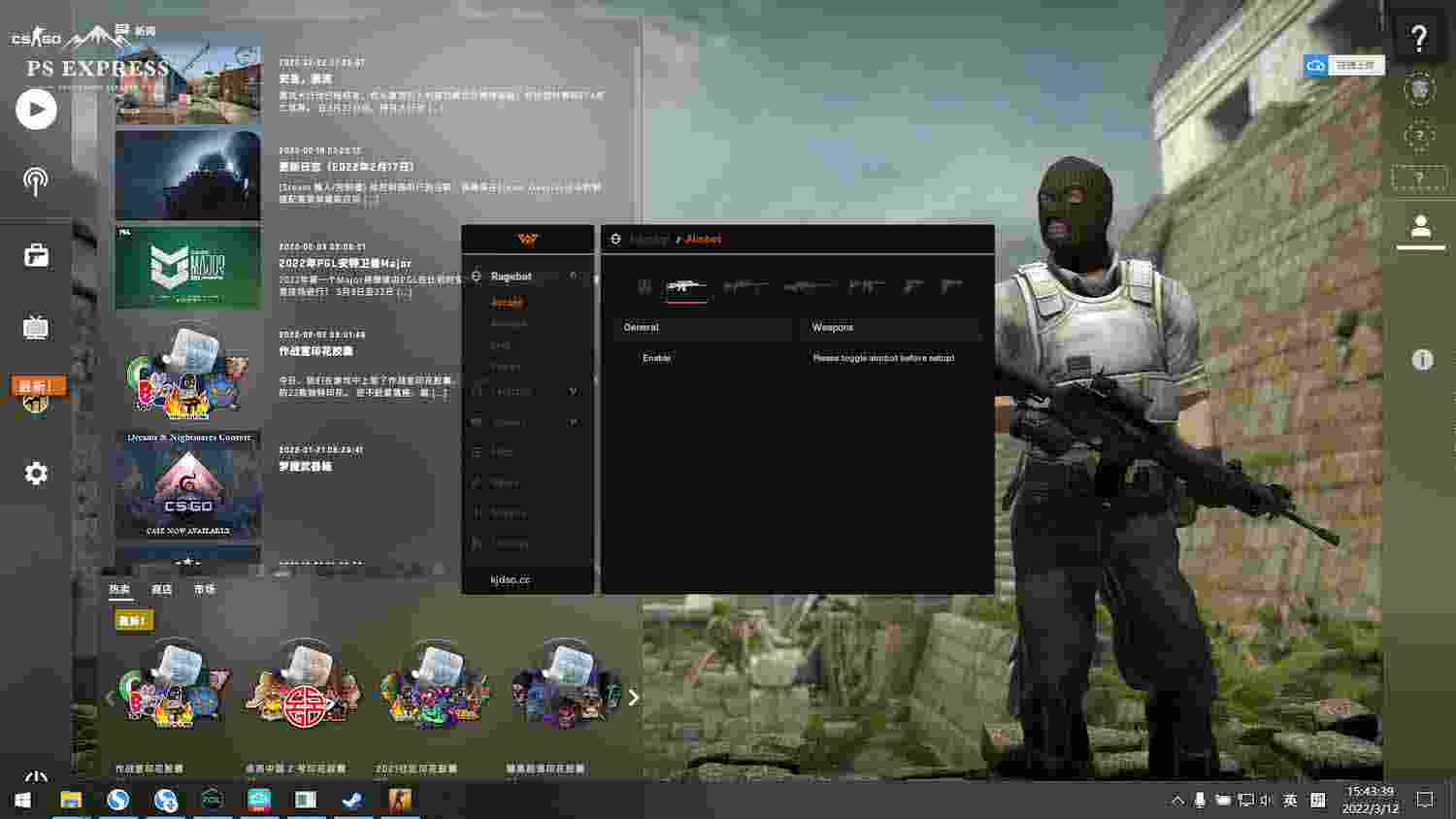Open File Explorer in the taskbar
Viewport: 1456px width, 819px height.
pyautogui.click(x=71, y=800)
